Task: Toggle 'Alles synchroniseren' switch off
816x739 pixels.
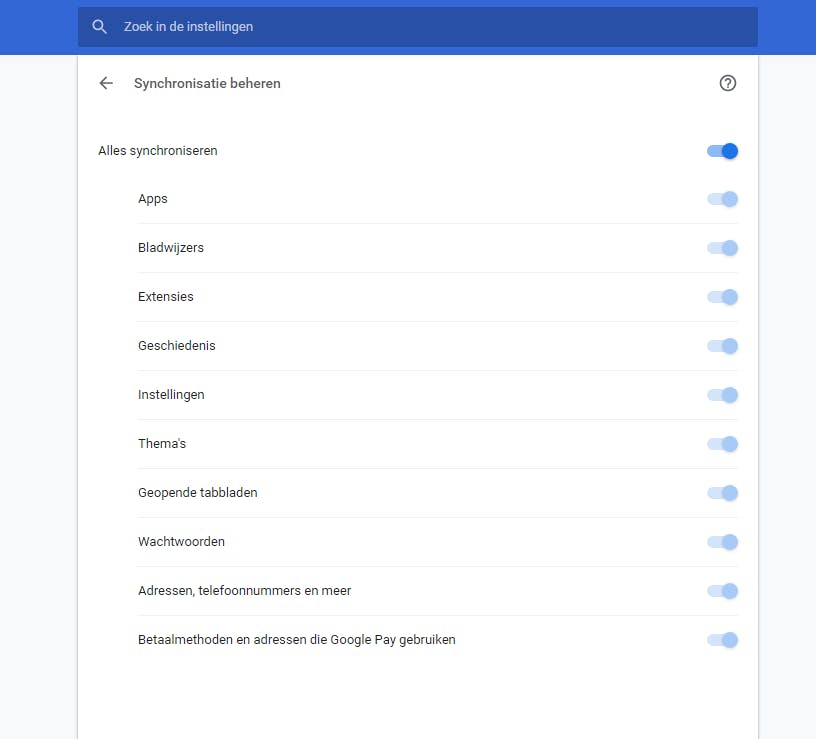Action: (x=722, y=151)
